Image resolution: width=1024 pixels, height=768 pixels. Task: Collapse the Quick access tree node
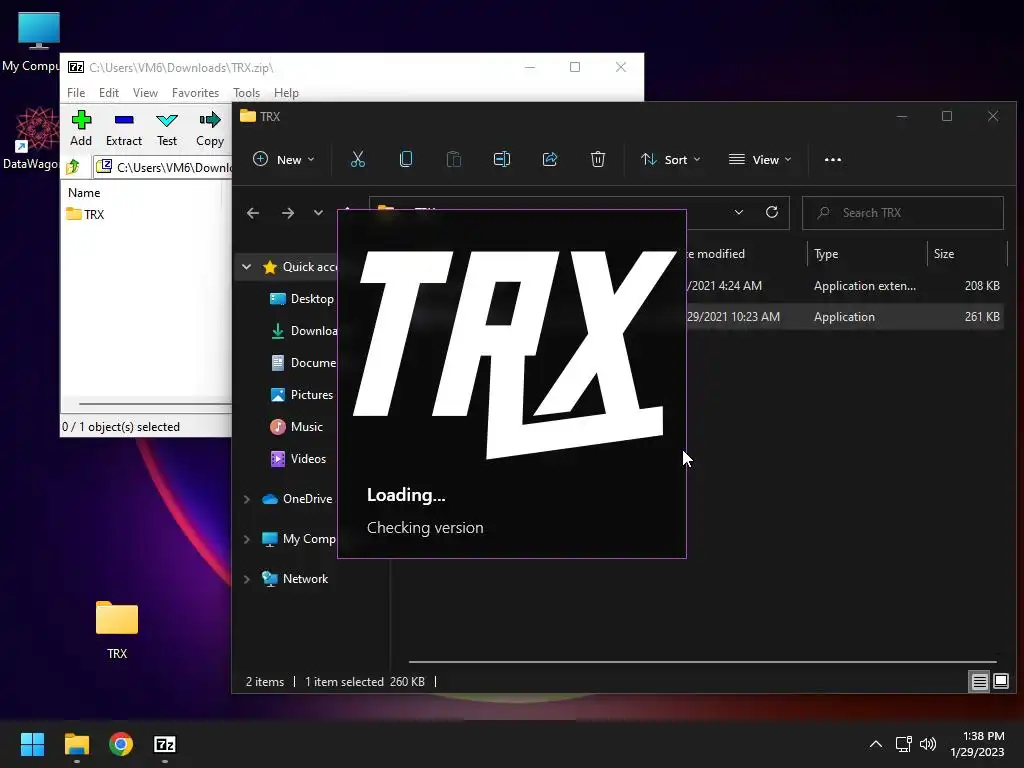click(x=246, y=266)
